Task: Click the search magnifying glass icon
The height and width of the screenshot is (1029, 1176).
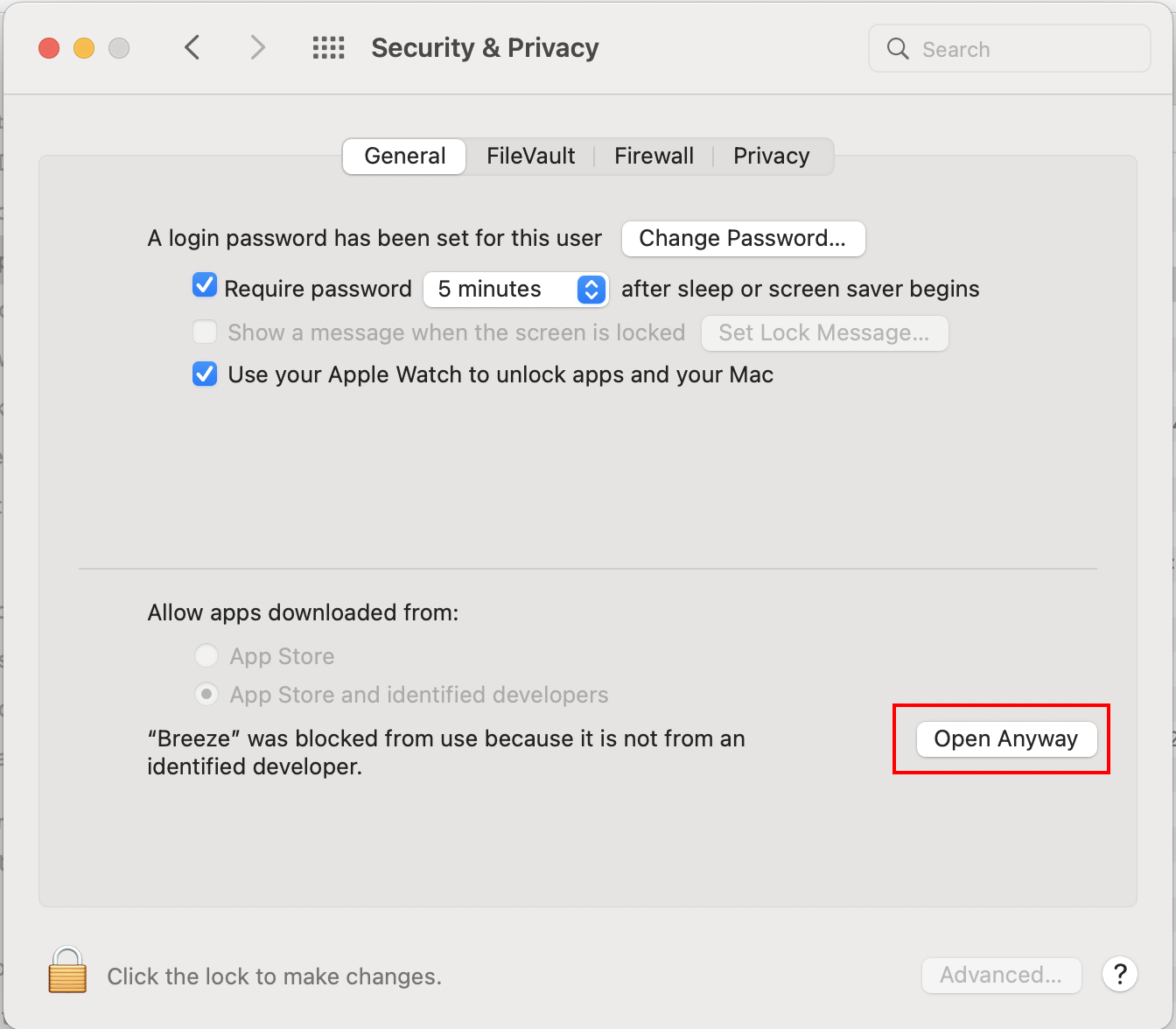Action: 898,49
